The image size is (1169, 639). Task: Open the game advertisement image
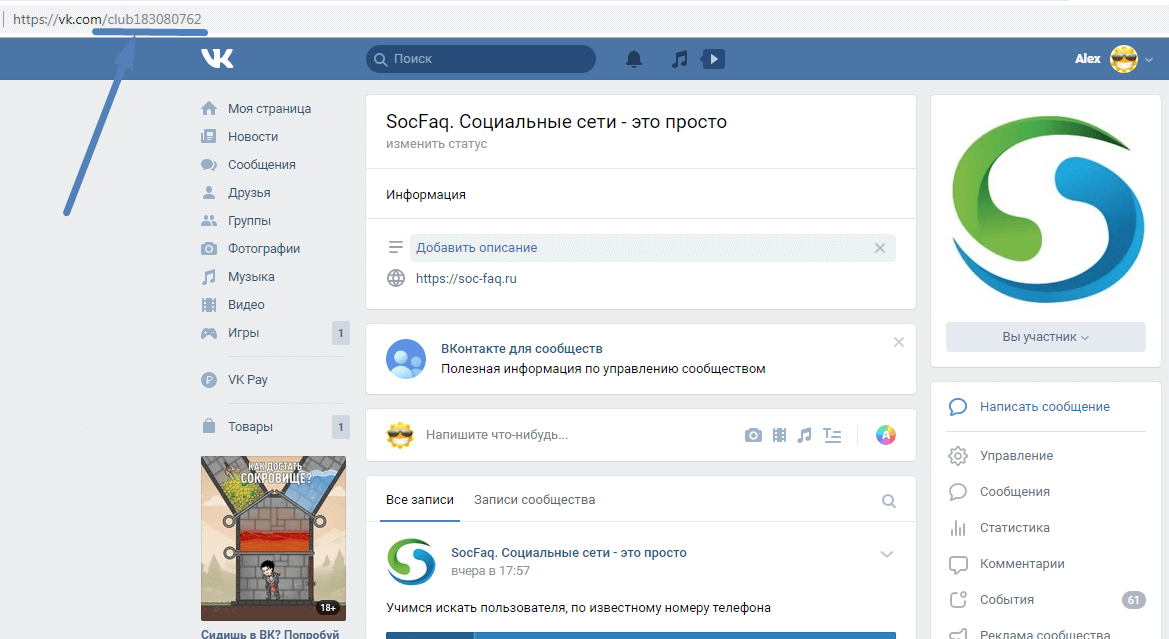[x=273, y=538]
